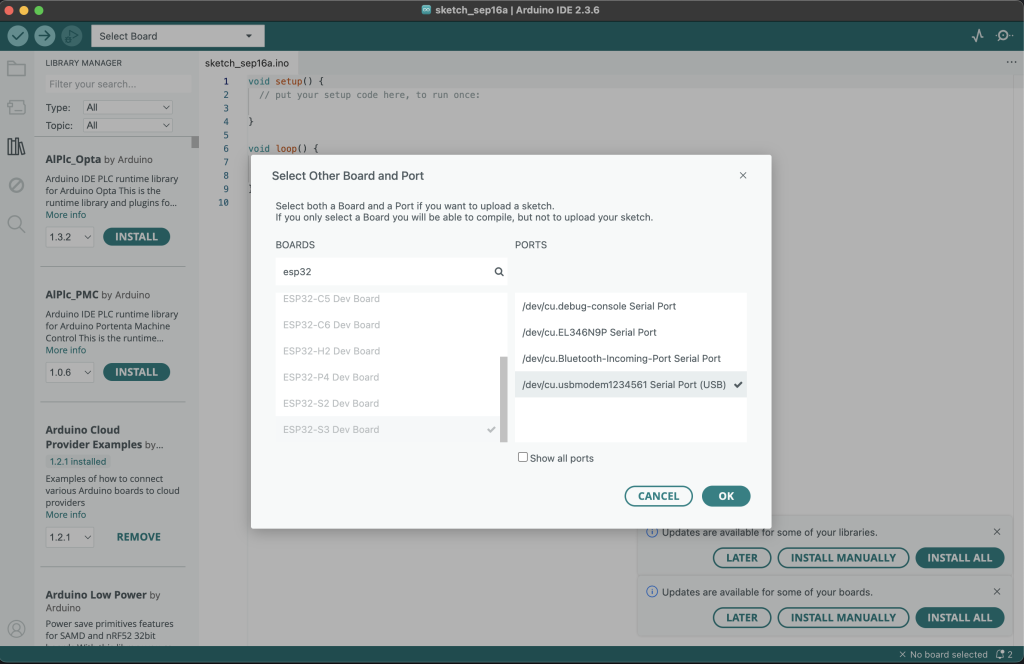Open the Sketchbook folder sidebar icon
The image size is (1024, 664).
click(x=16, y=69)
